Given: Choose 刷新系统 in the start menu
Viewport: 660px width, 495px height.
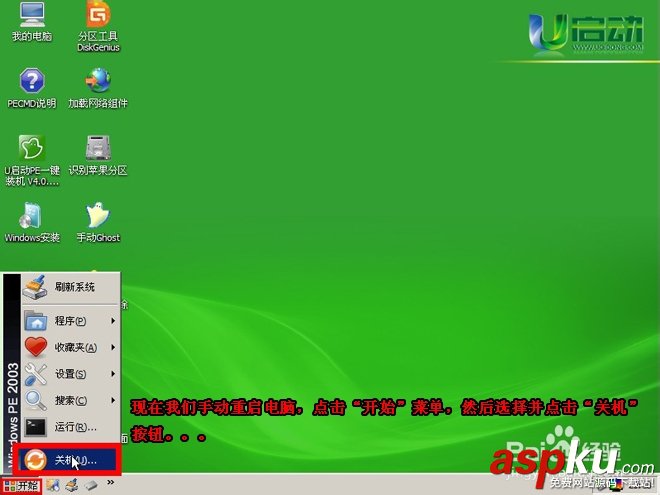Looking at the screenshot, I should pos(71,287).
